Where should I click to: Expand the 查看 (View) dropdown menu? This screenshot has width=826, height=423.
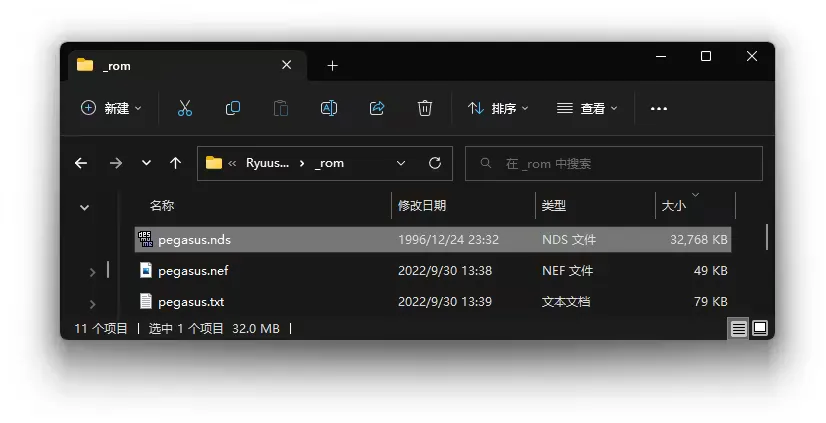587,108
